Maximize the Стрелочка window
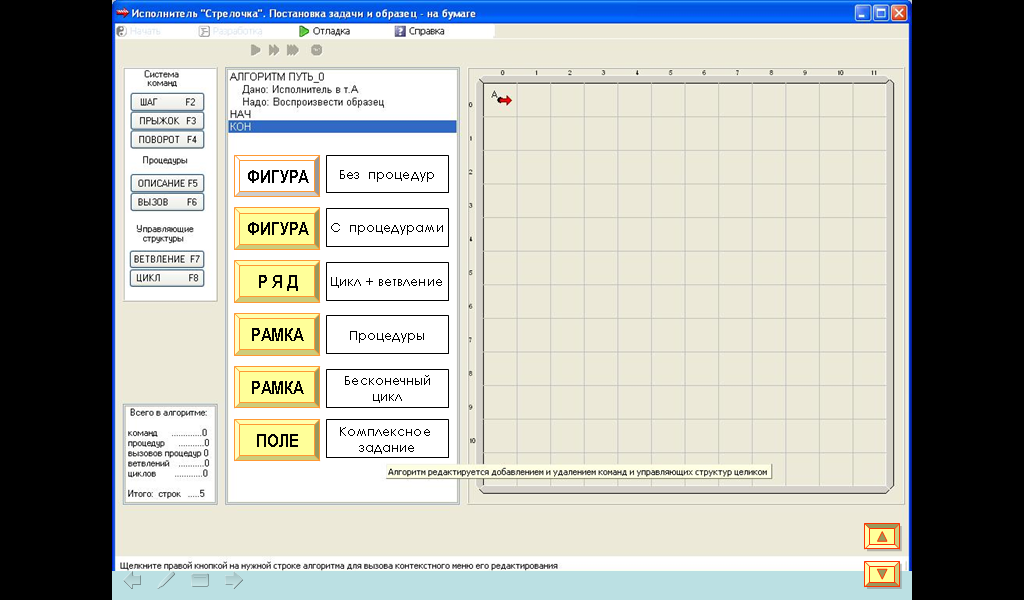 pos(881,12)
